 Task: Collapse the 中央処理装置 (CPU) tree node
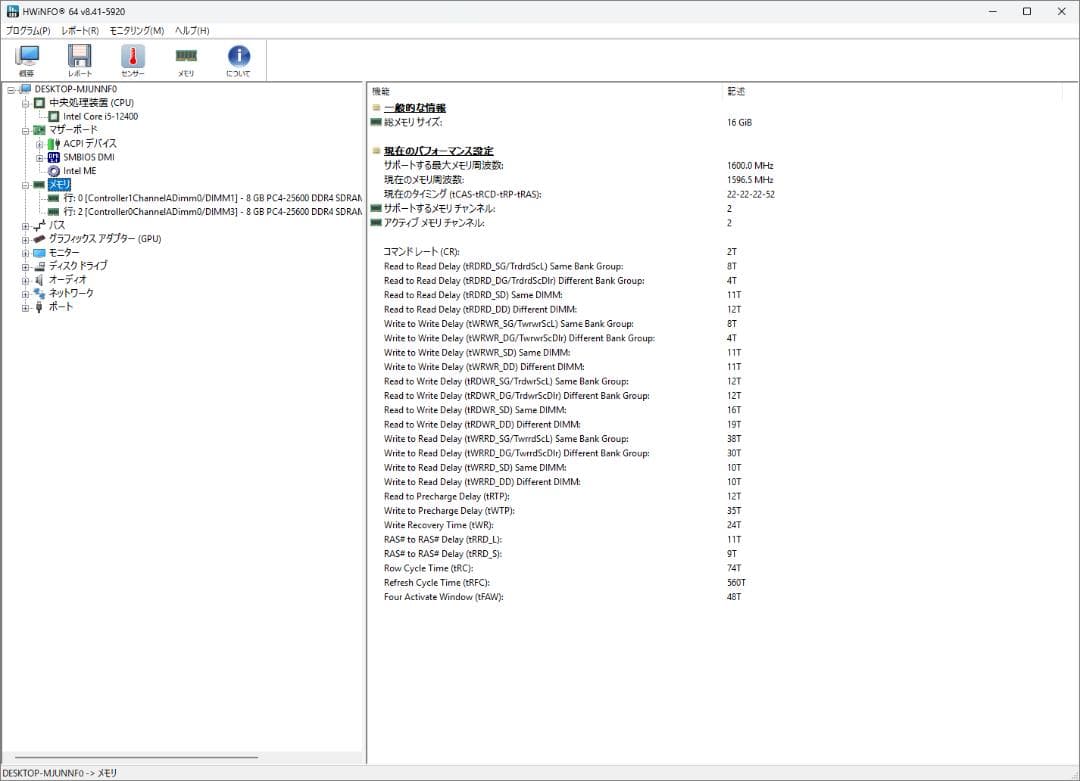tap(26, 103)
